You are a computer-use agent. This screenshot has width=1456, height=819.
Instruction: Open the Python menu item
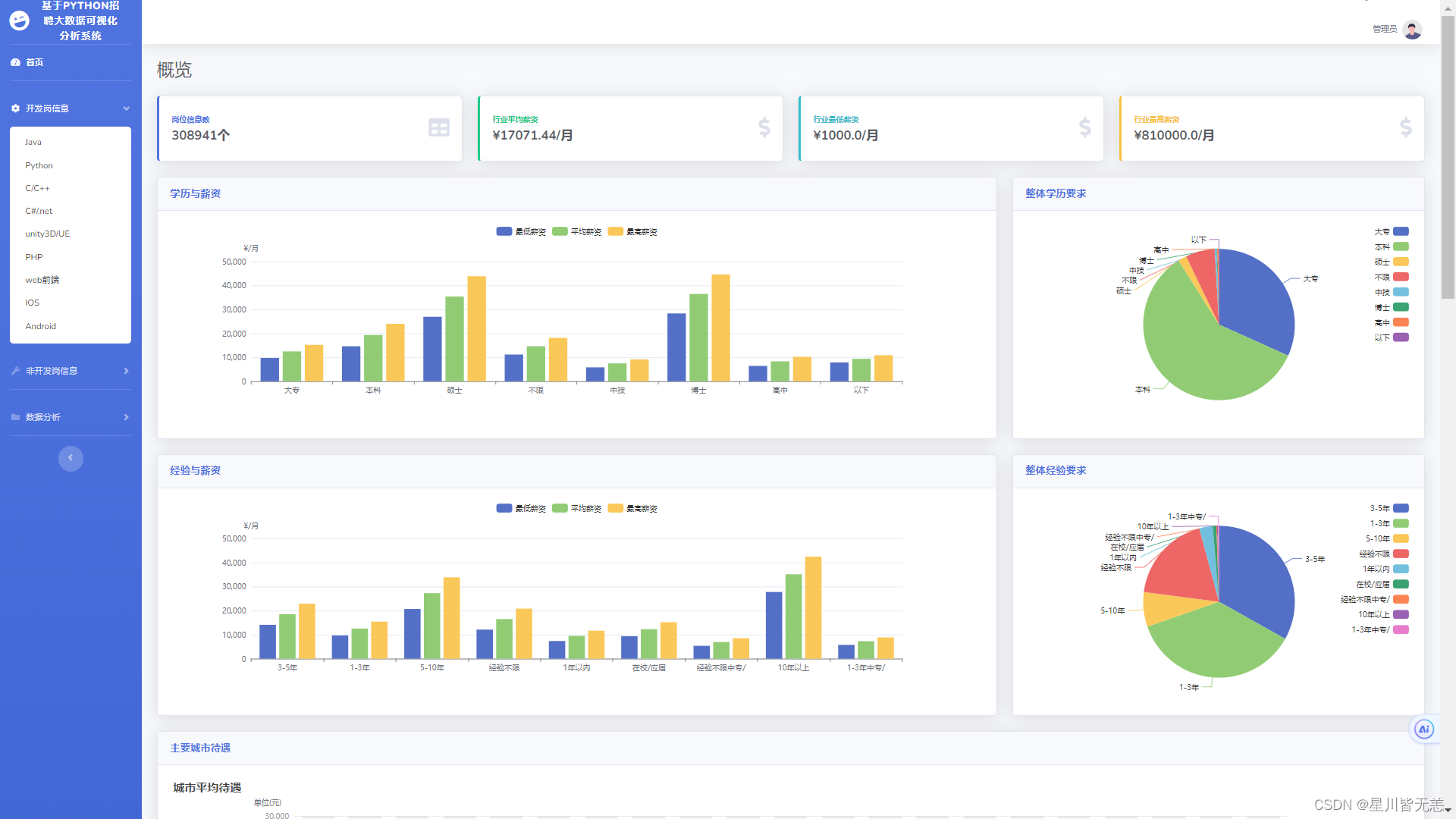[x=39, y=165]
